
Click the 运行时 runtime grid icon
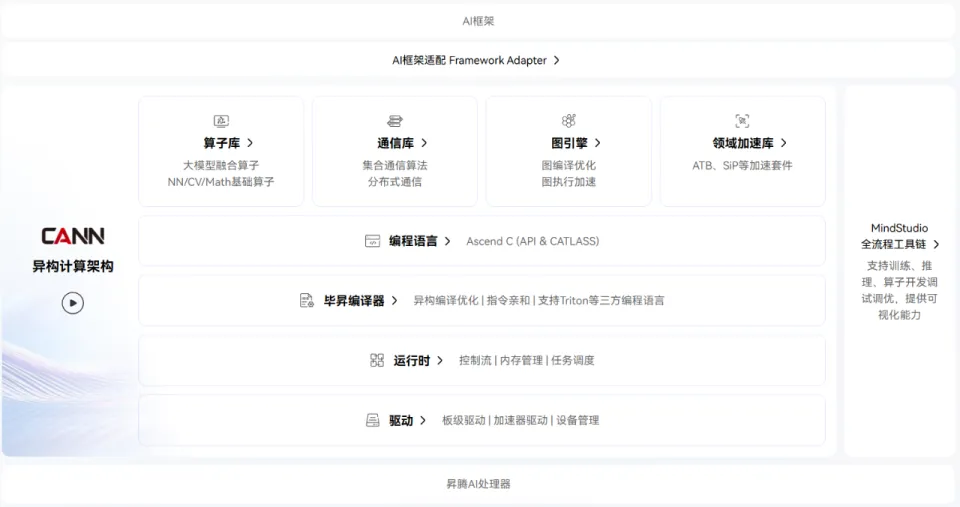click(377, 360)
